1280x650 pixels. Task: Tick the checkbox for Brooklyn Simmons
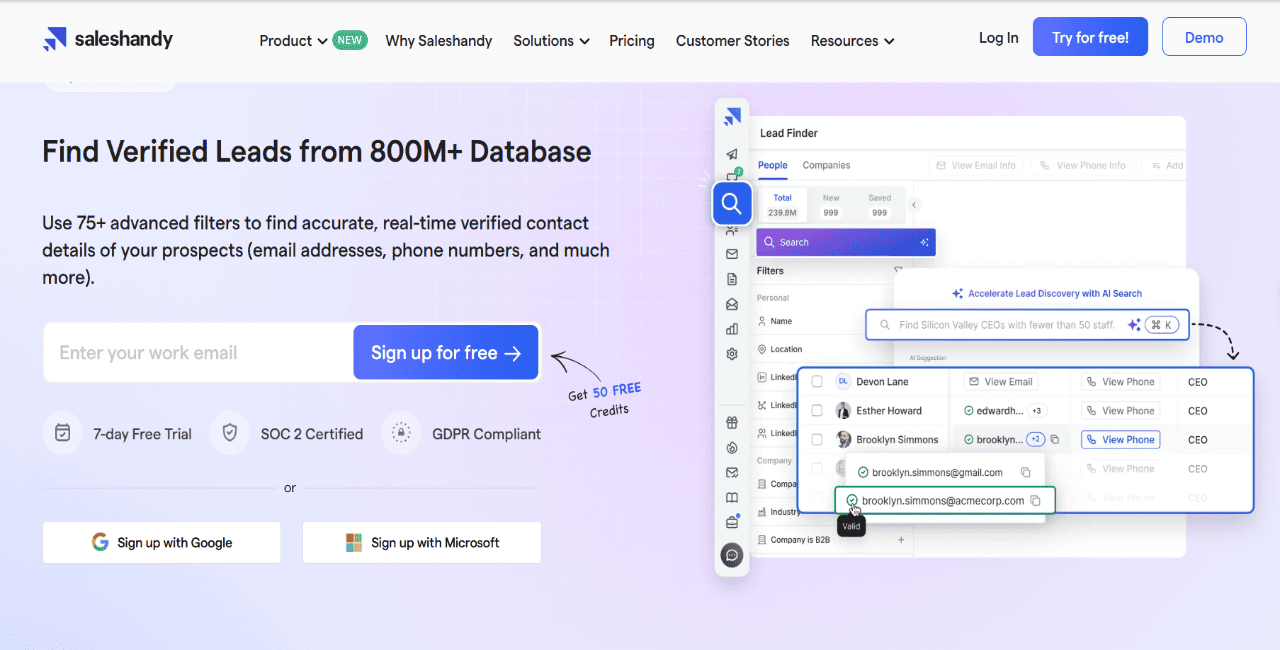(x=817, y=439)
